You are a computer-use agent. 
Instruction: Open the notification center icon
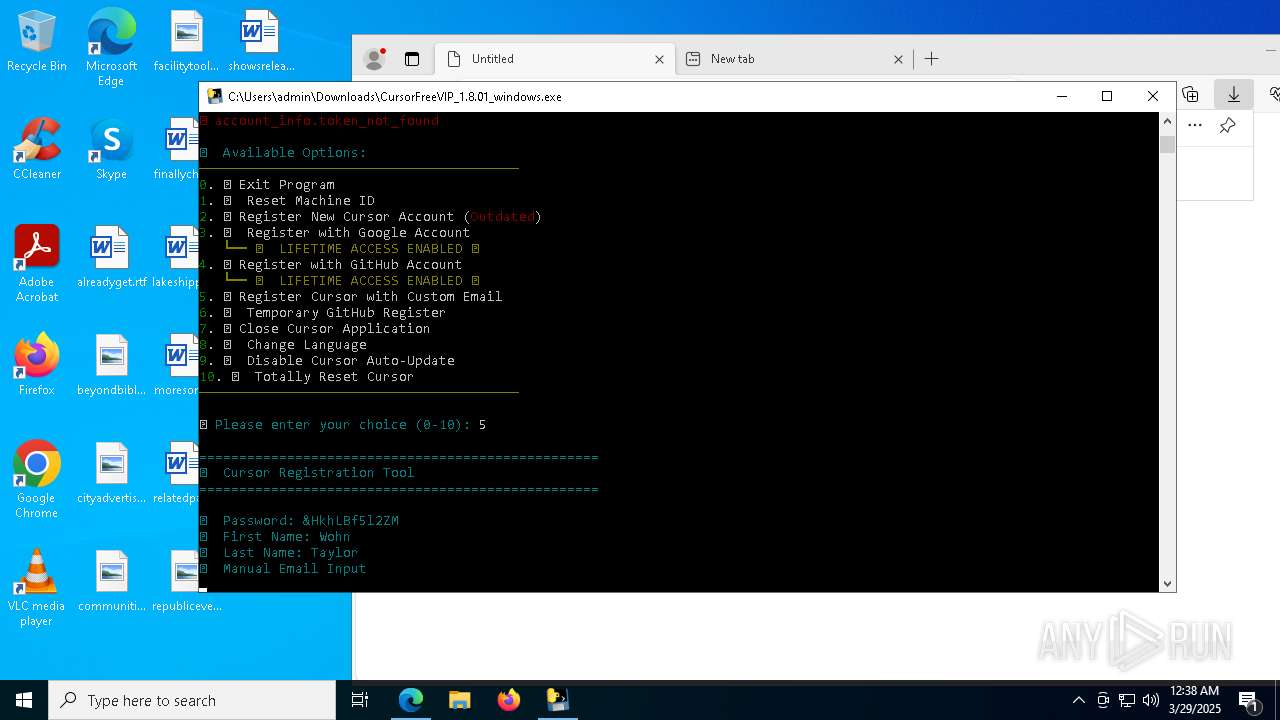click(x=1249, y=700)
